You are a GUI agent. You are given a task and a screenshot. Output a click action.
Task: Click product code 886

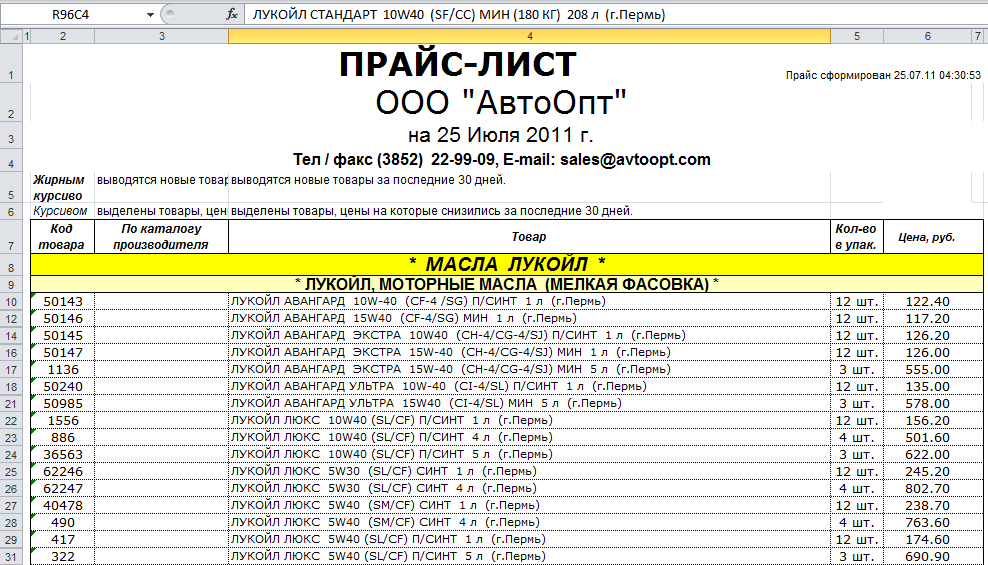[63, 438]
